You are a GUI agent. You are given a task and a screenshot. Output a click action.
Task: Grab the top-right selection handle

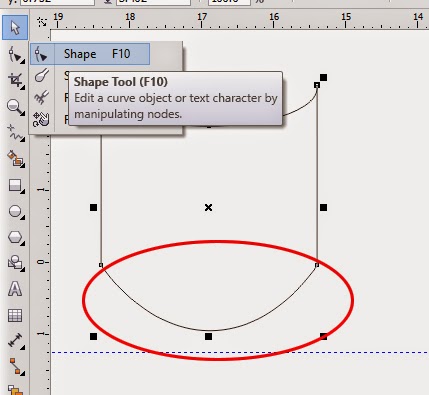(x=323, y=78)
